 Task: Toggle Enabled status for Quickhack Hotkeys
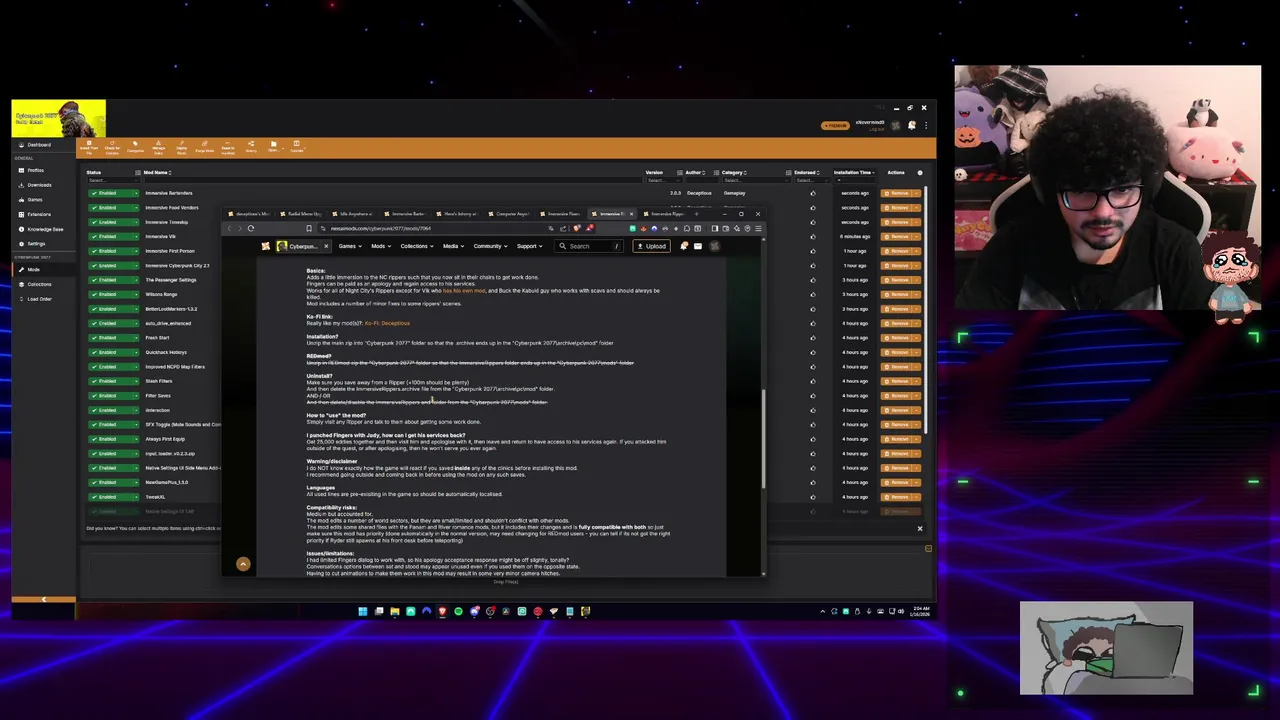[110, 352]
